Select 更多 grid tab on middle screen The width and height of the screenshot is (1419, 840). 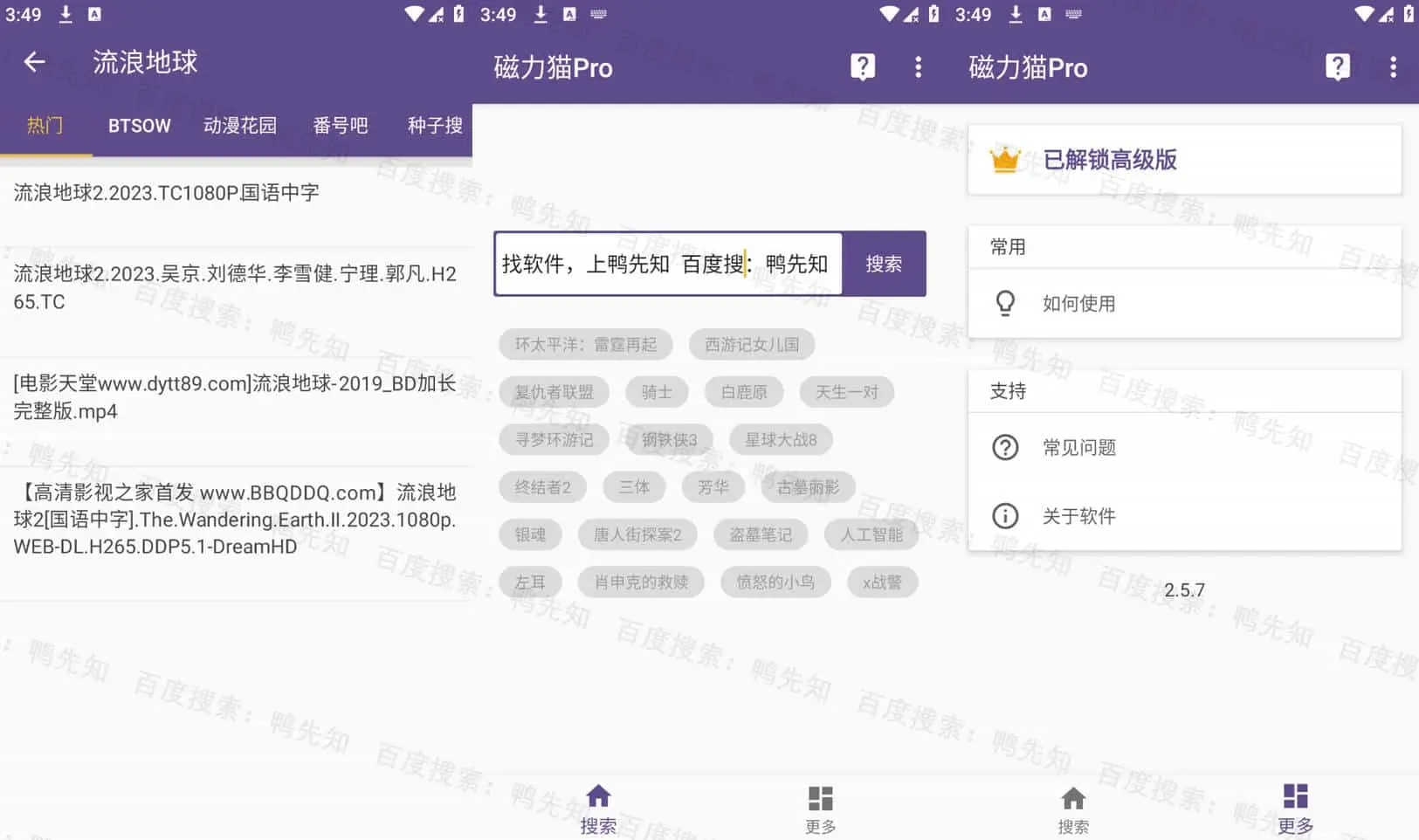coord(820,809)
